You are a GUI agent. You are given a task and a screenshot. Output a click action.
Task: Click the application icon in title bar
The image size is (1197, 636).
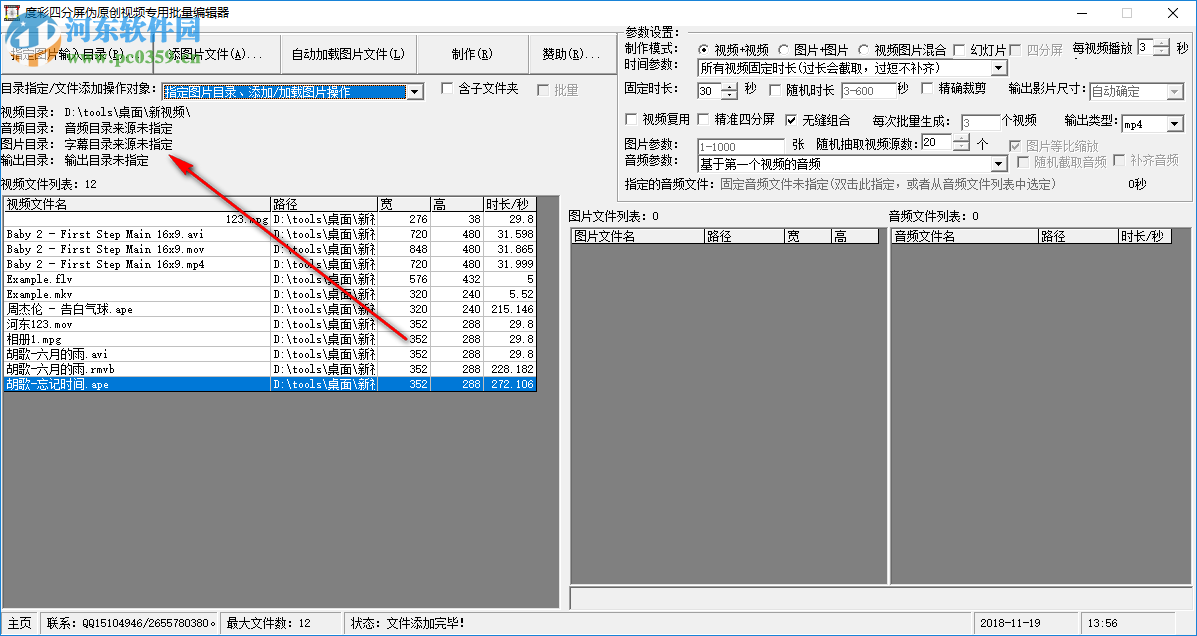11,12
